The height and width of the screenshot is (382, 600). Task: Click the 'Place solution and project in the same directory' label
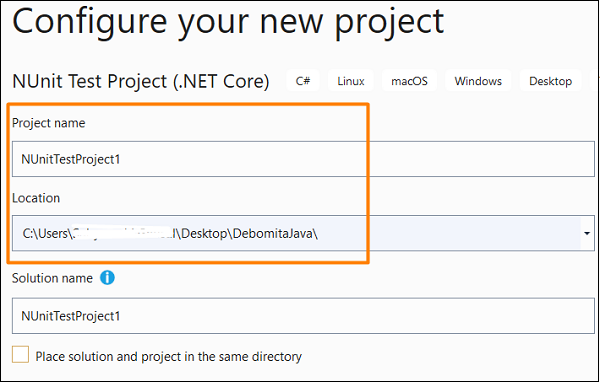point(168,357)
